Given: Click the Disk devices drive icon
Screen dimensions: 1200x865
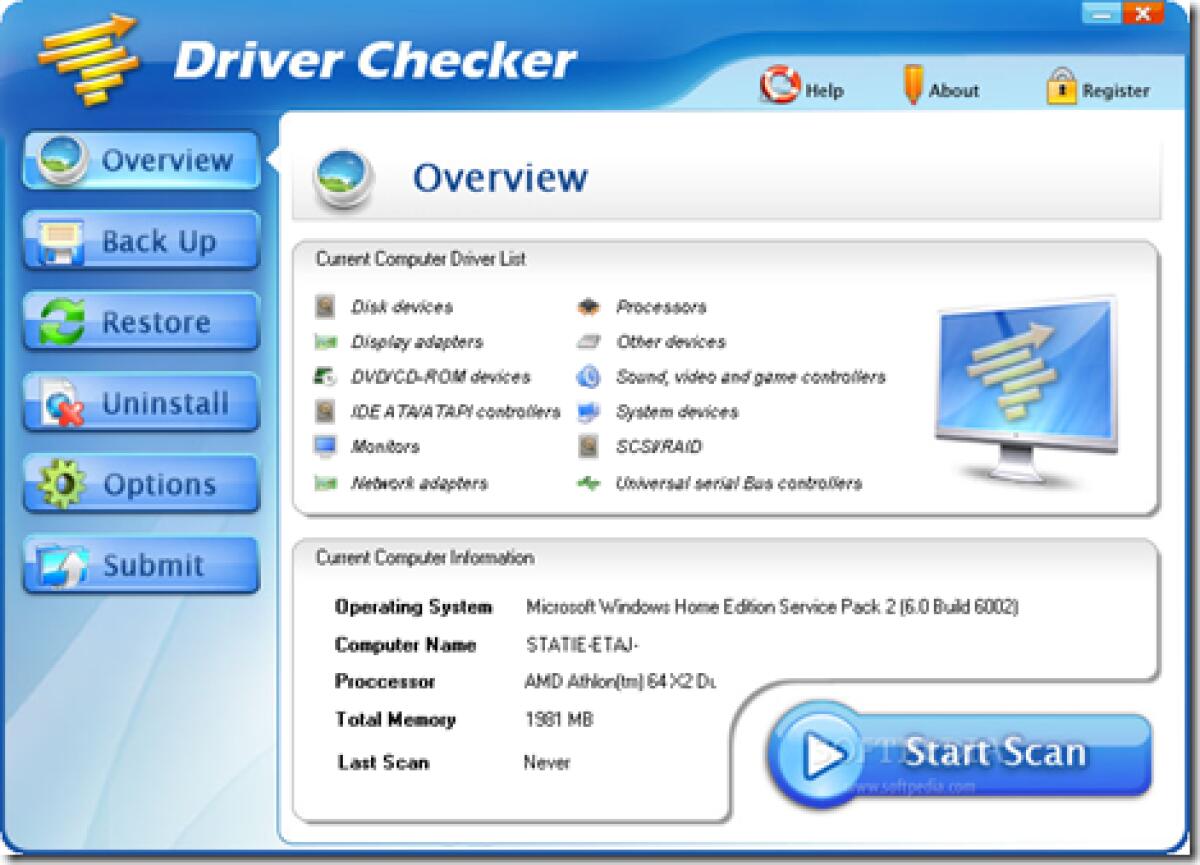Looking at the screenshot, I should pos(325,307).
